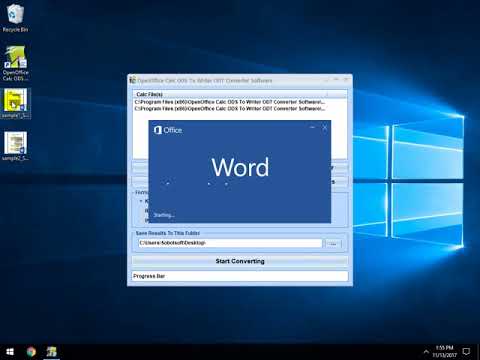Activate the converter app icon in taskbar

point(52,352)
